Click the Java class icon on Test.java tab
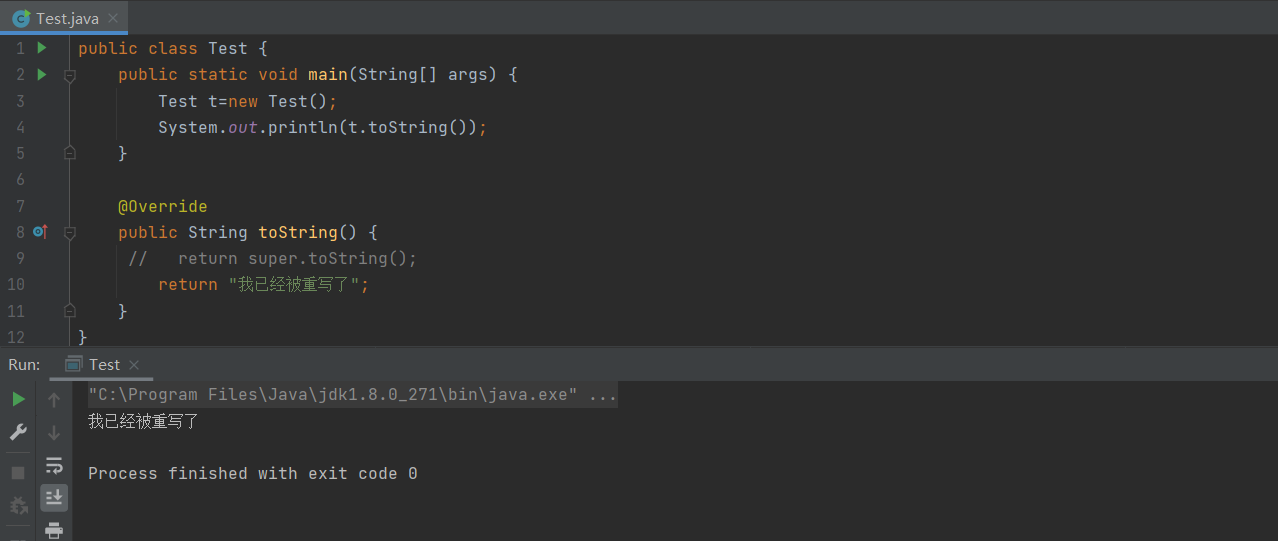Image resolution: width=1278 pixels, height=541 pixels. point(21,18)
